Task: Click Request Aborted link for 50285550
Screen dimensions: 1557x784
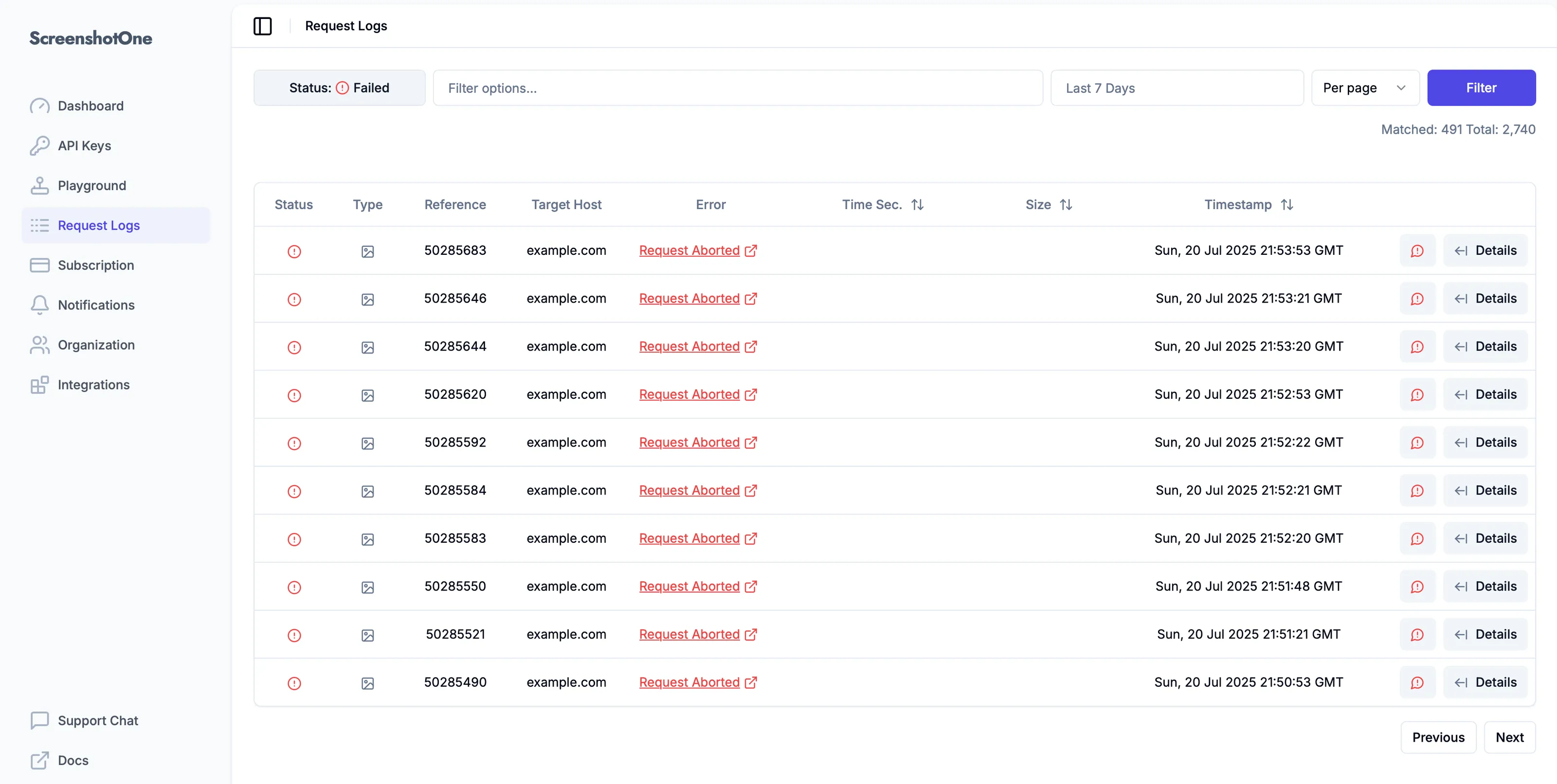Action: point(689,587)
